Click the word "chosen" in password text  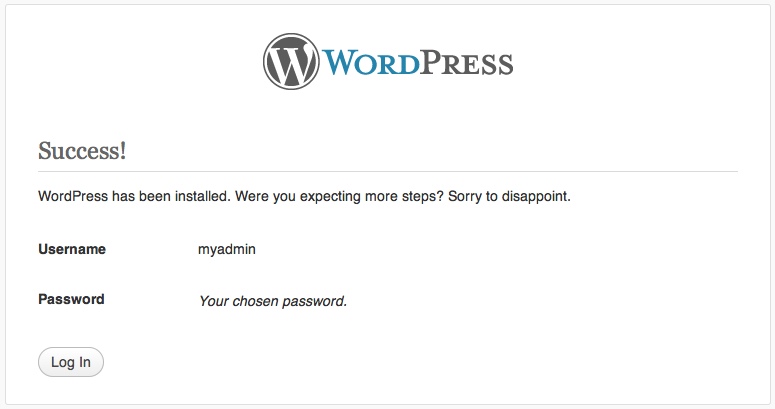255,301
